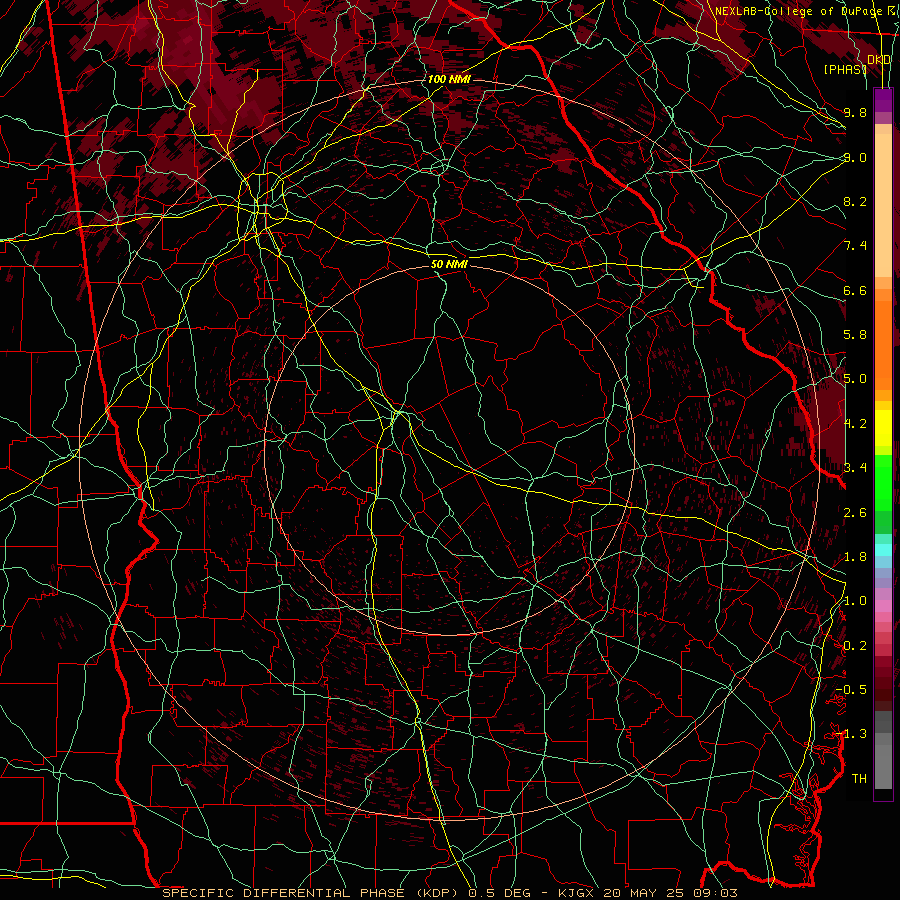Click the '50 NMI' range ring label

click(449, 264)
